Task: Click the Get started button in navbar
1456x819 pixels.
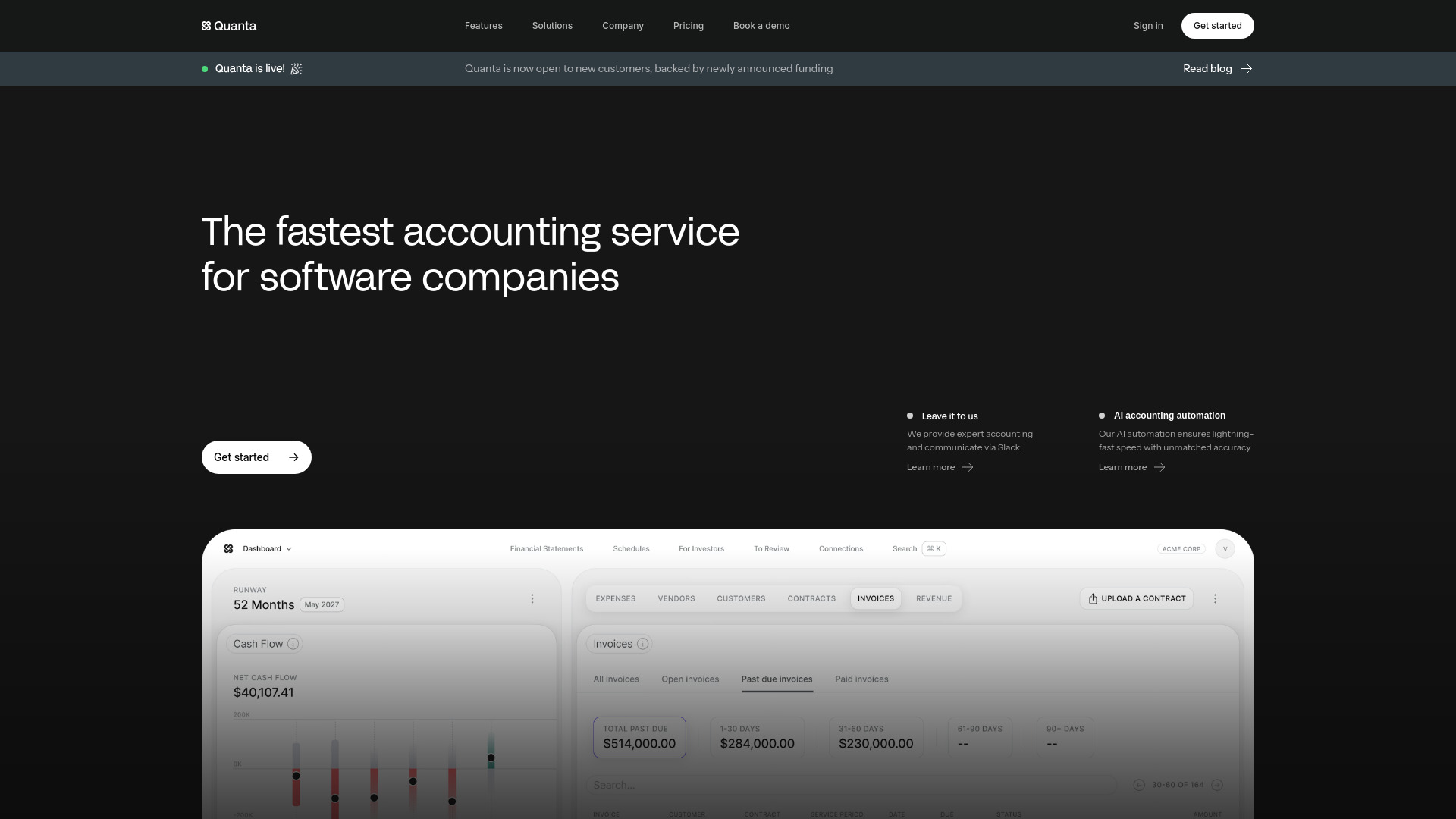Action: [1216, 25]
